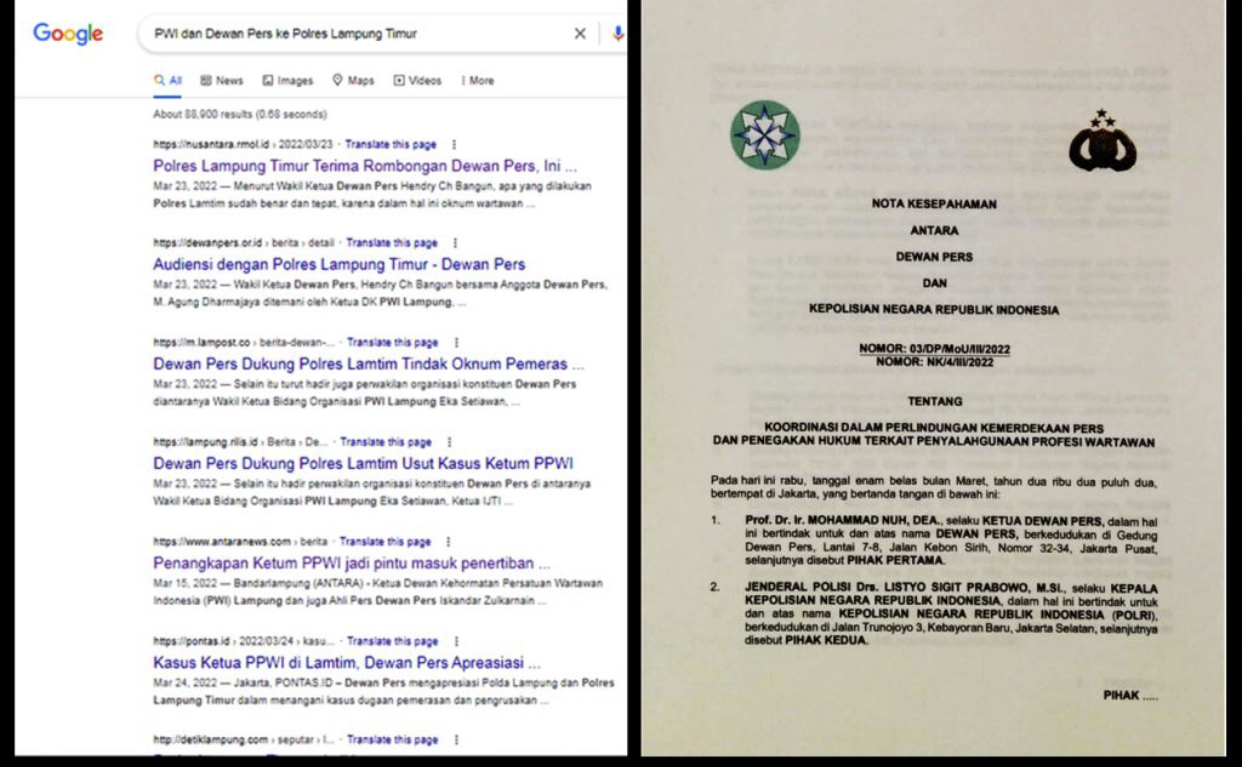Open three-dot menu for antaranews.com result
Image resolution: width=1242 pixels, height=777 pixels.
click(449, 541)
